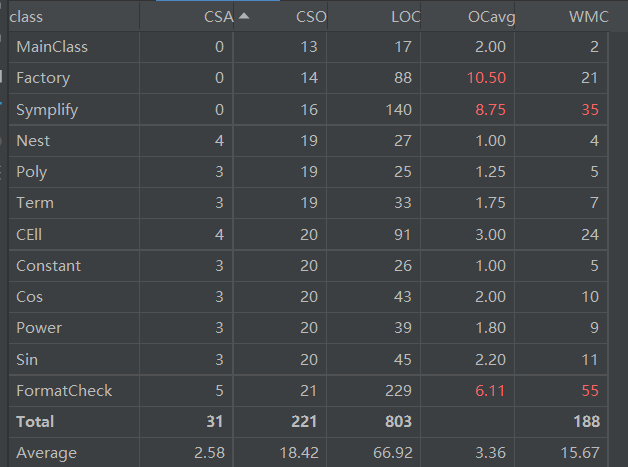Select the Term class row
This screenshot has height=467, width=628.
35,203
